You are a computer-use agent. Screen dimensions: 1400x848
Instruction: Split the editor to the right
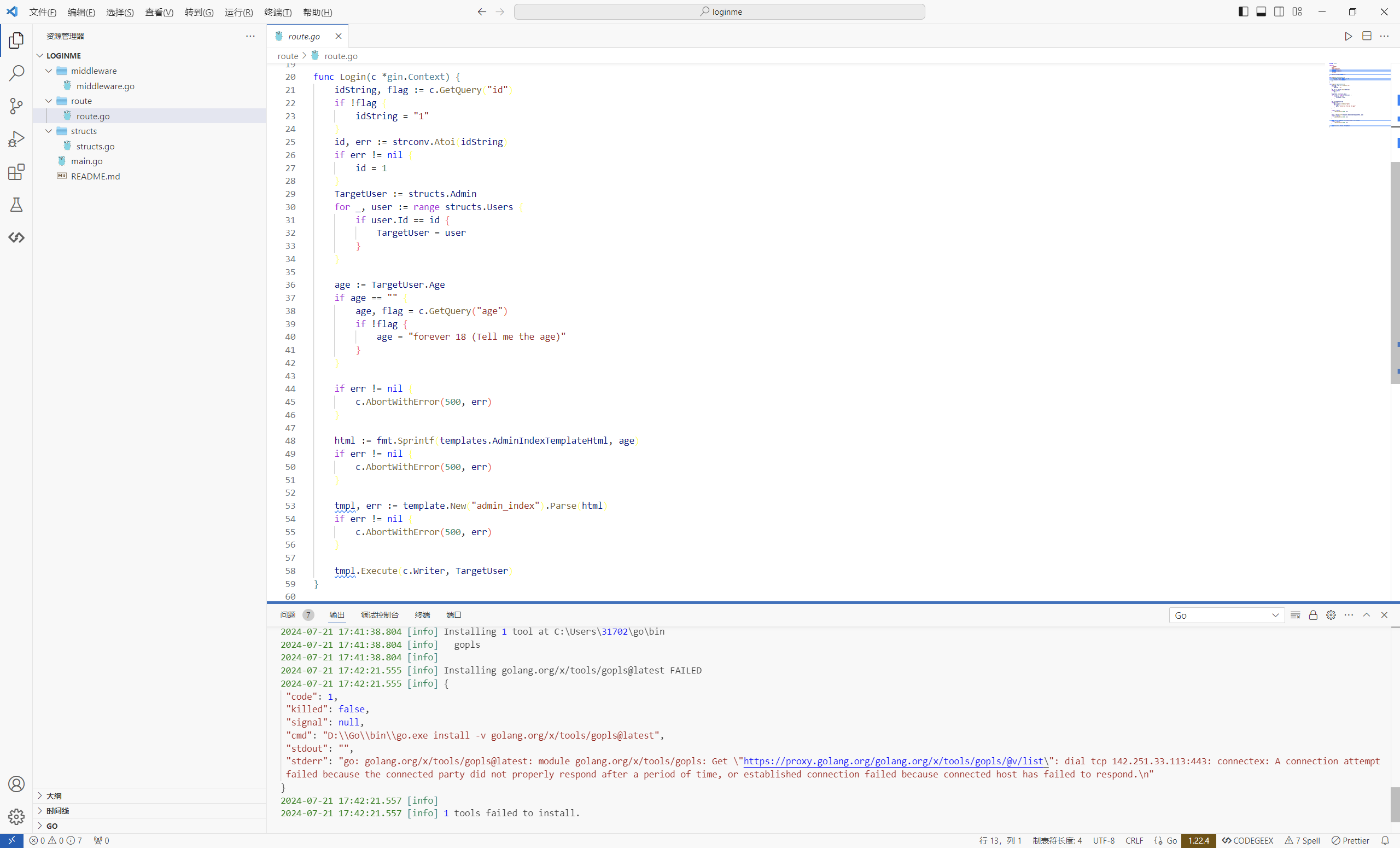pos(1367,36)
